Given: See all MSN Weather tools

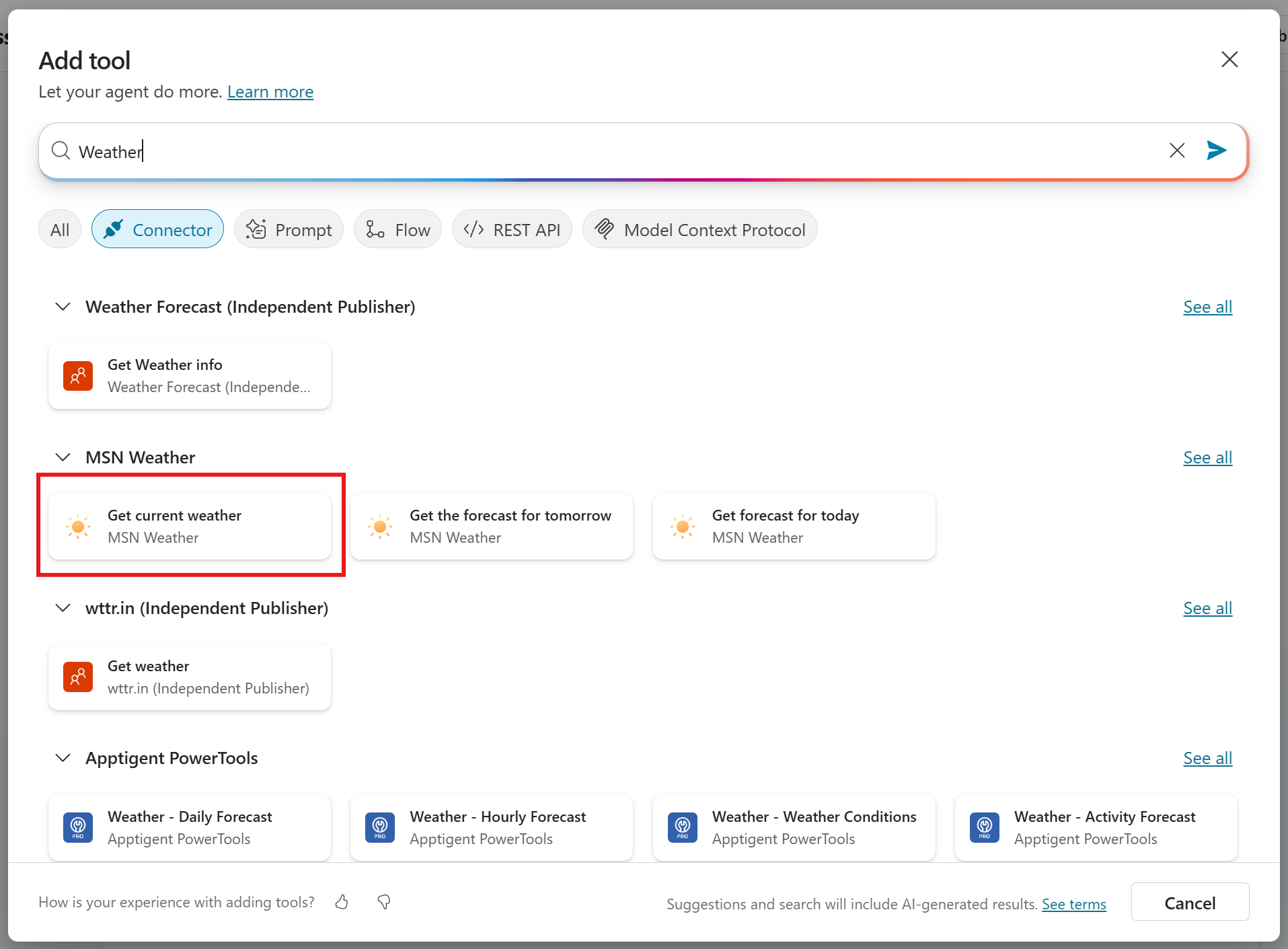Looking at the screenshot, I should (1208, 457).
